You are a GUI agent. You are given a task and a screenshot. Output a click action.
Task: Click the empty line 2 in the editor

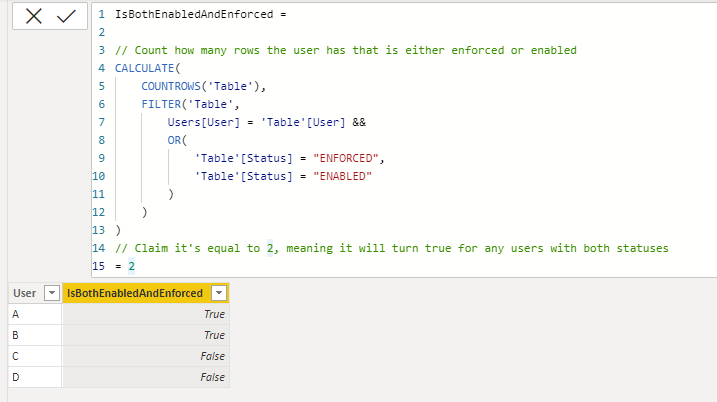(404, 32)
